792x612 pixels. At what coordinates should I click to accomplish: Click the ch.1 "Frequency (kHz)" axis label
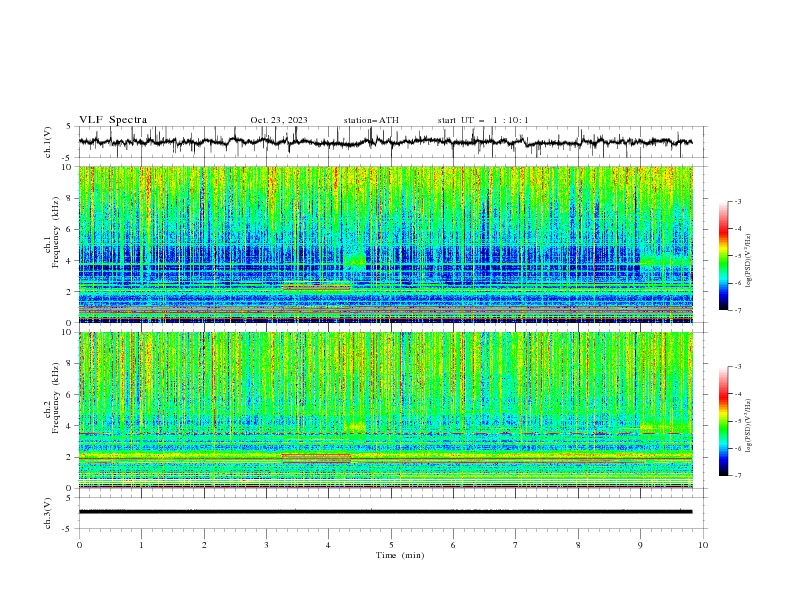click(56, 232)
